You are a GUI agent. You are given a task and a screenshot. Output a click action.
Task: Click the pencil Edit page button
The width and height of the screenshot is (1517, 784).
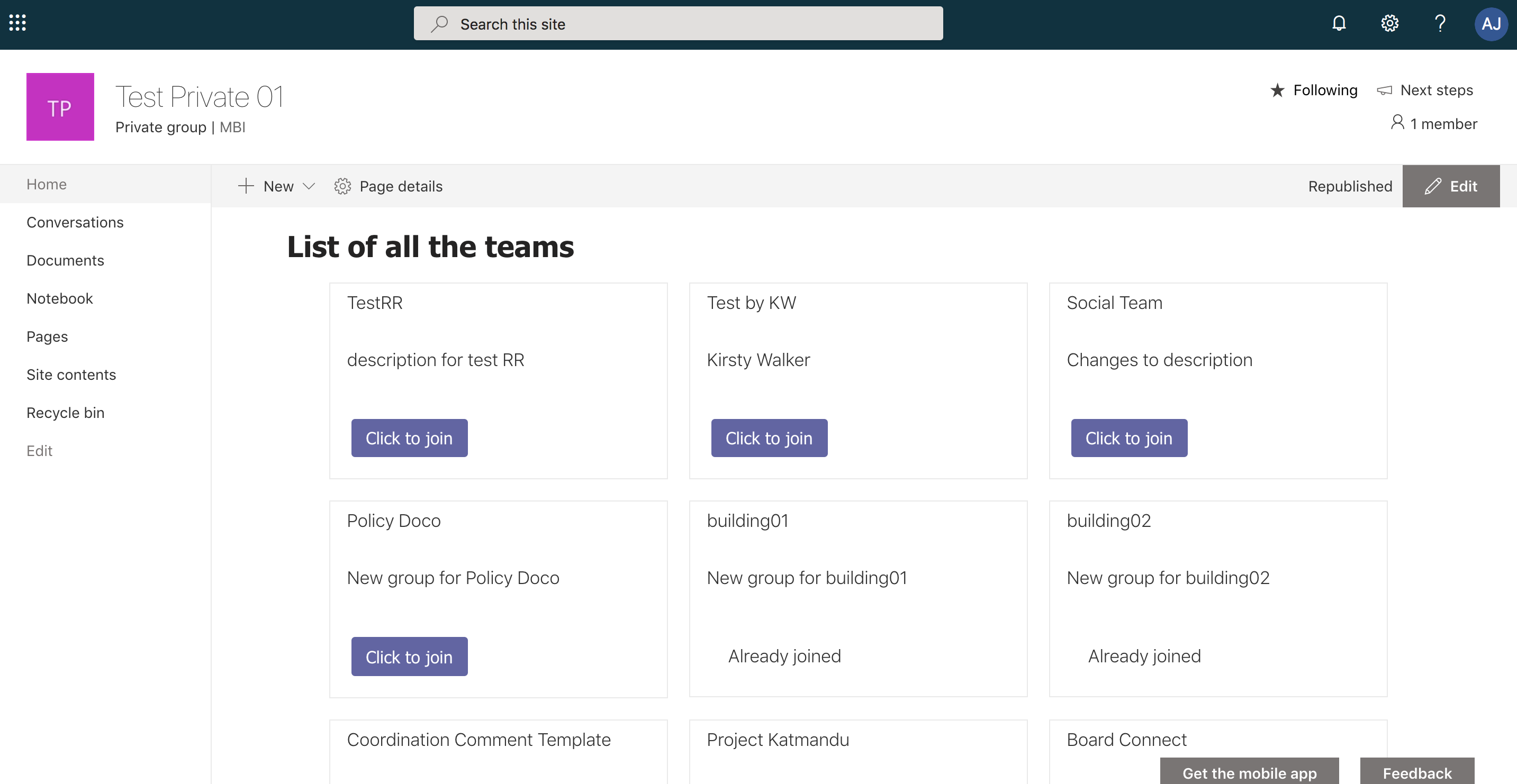click(1450, 187)
